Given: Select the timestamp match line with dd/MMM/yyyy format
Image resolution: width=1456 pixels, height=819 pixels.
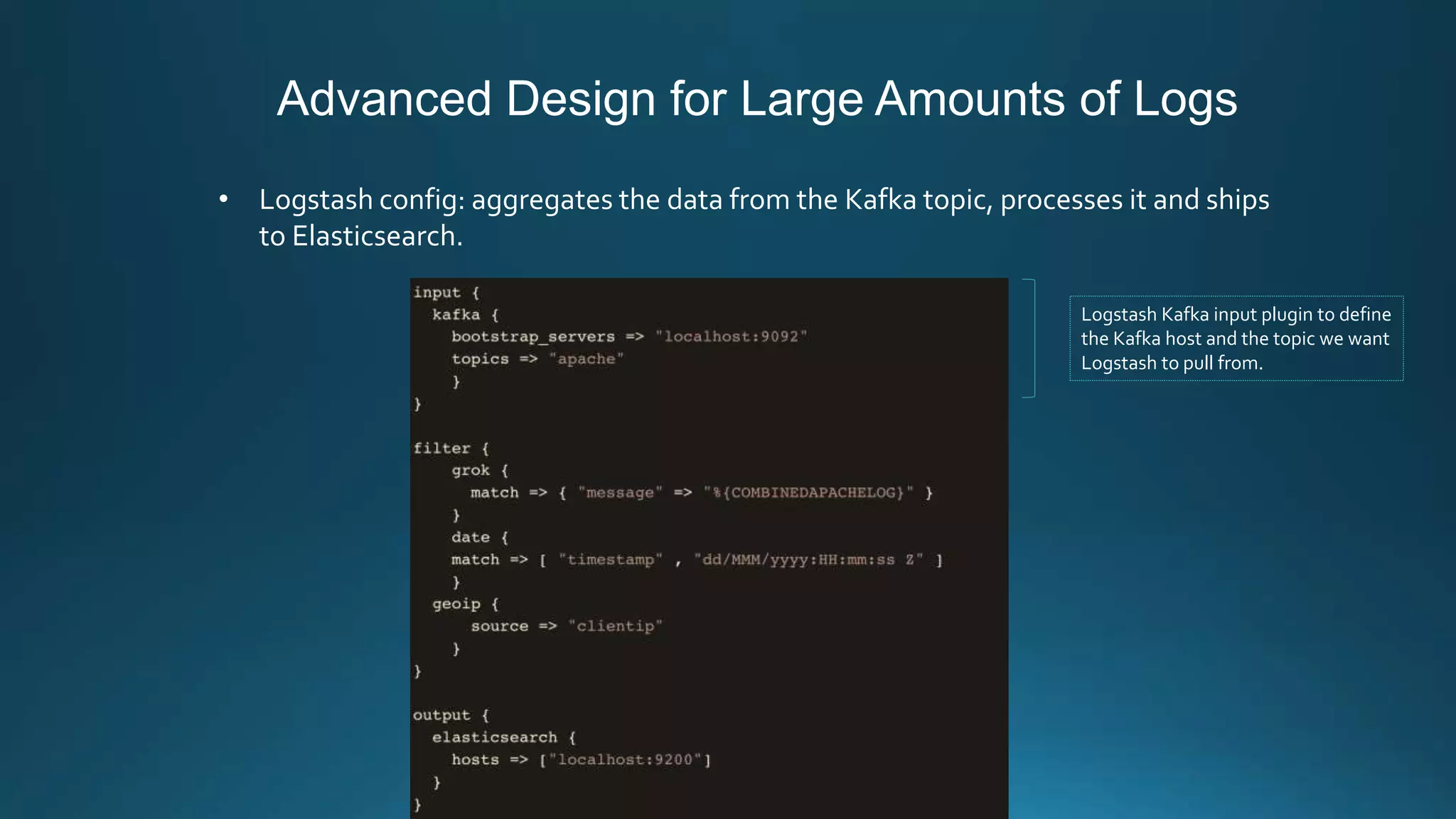Looking at the screenshot, I should click(x=697, y=560).
